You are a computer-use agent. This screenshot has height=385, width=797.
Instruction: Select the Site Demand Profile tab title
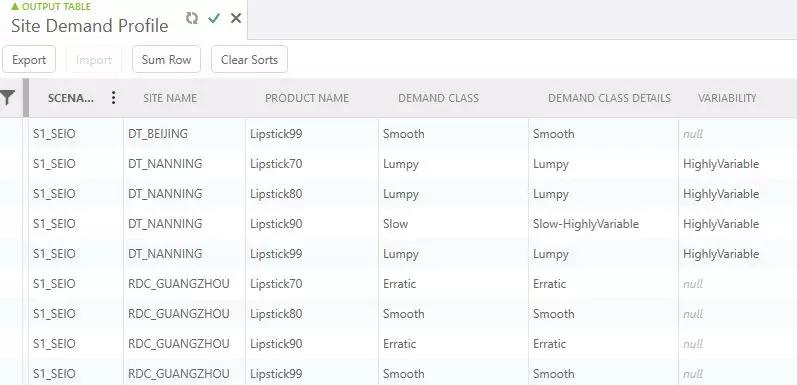[x=89, y=25]
